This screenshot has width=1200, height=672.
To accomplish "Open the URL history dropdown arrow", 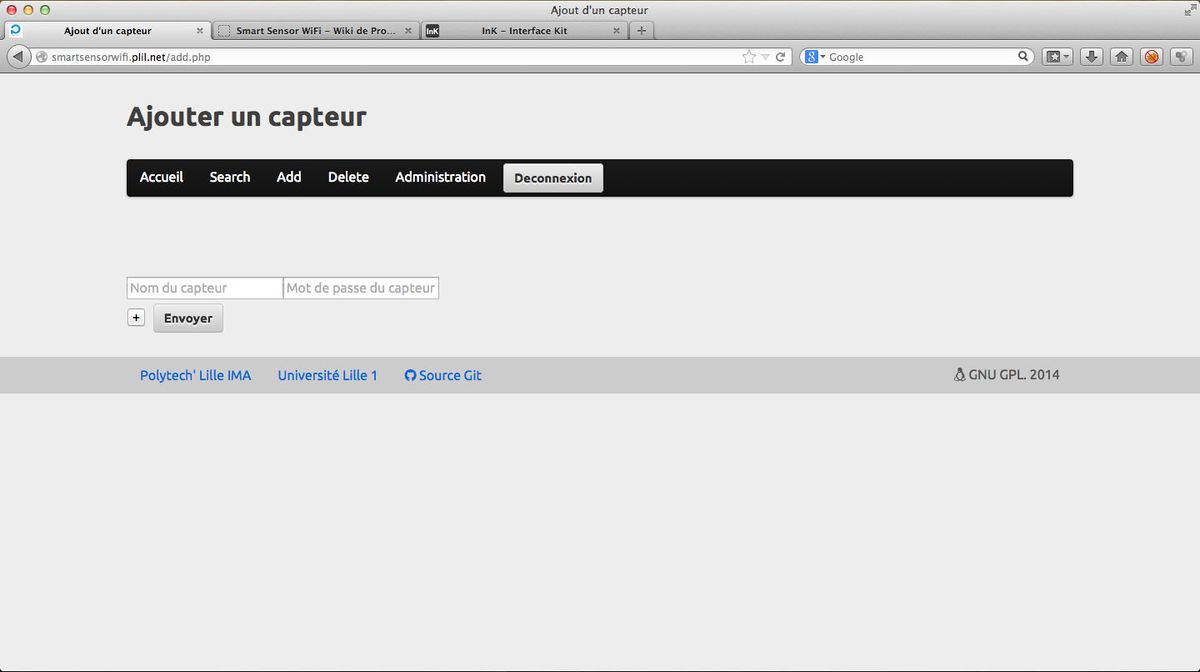I will pos(765,57).
